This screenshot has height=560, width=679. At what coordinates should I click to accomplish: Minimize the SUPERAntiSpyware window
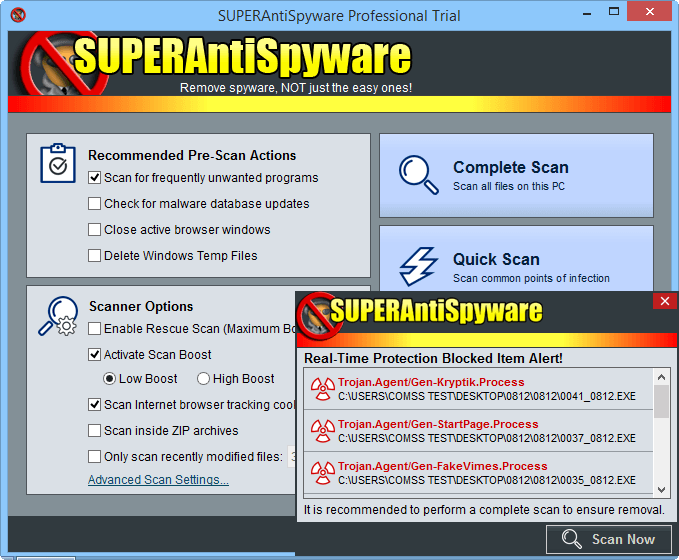[x=587, y=12]
